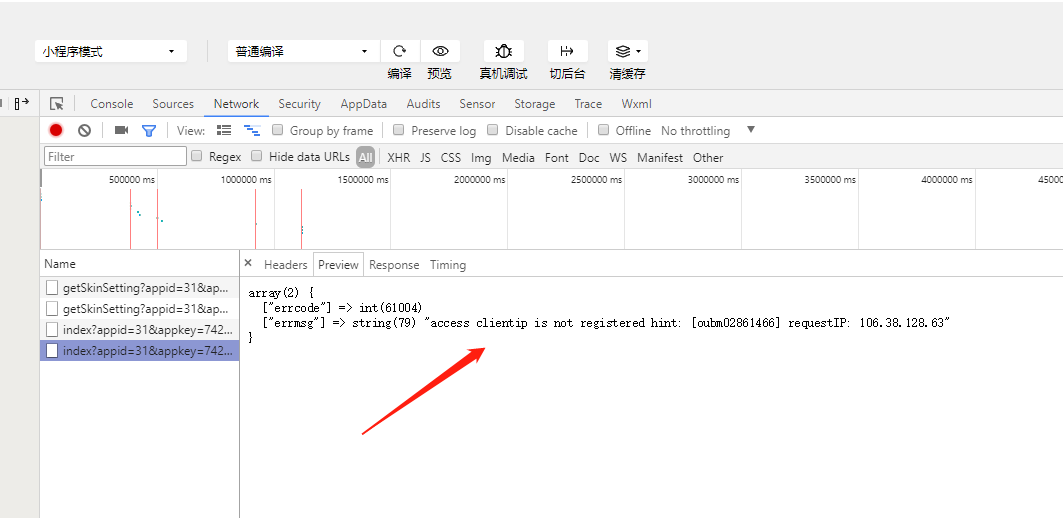Filter requests by JS
Screen dimensions: 1063x518
coord(425,157)
